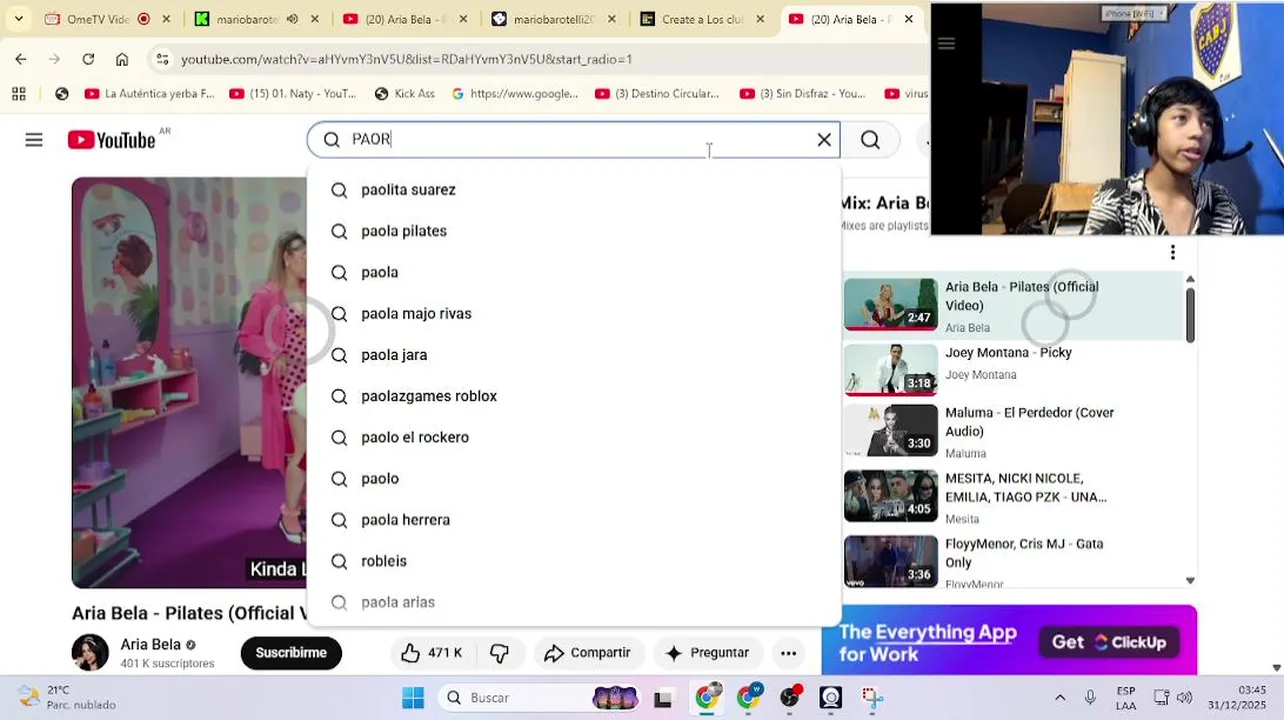Switch to the OmeTV Video tab
The height and width of the screenshot is (720, 1284).
(98, 19)
